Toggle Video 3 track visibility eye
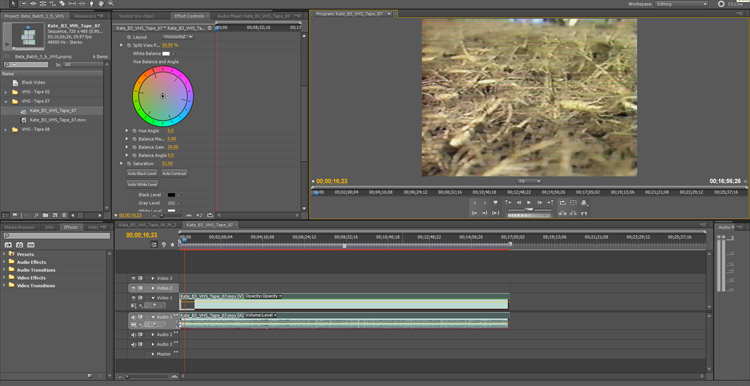The height and width of the screenshot is (386, 750). (x=133, y=278)
